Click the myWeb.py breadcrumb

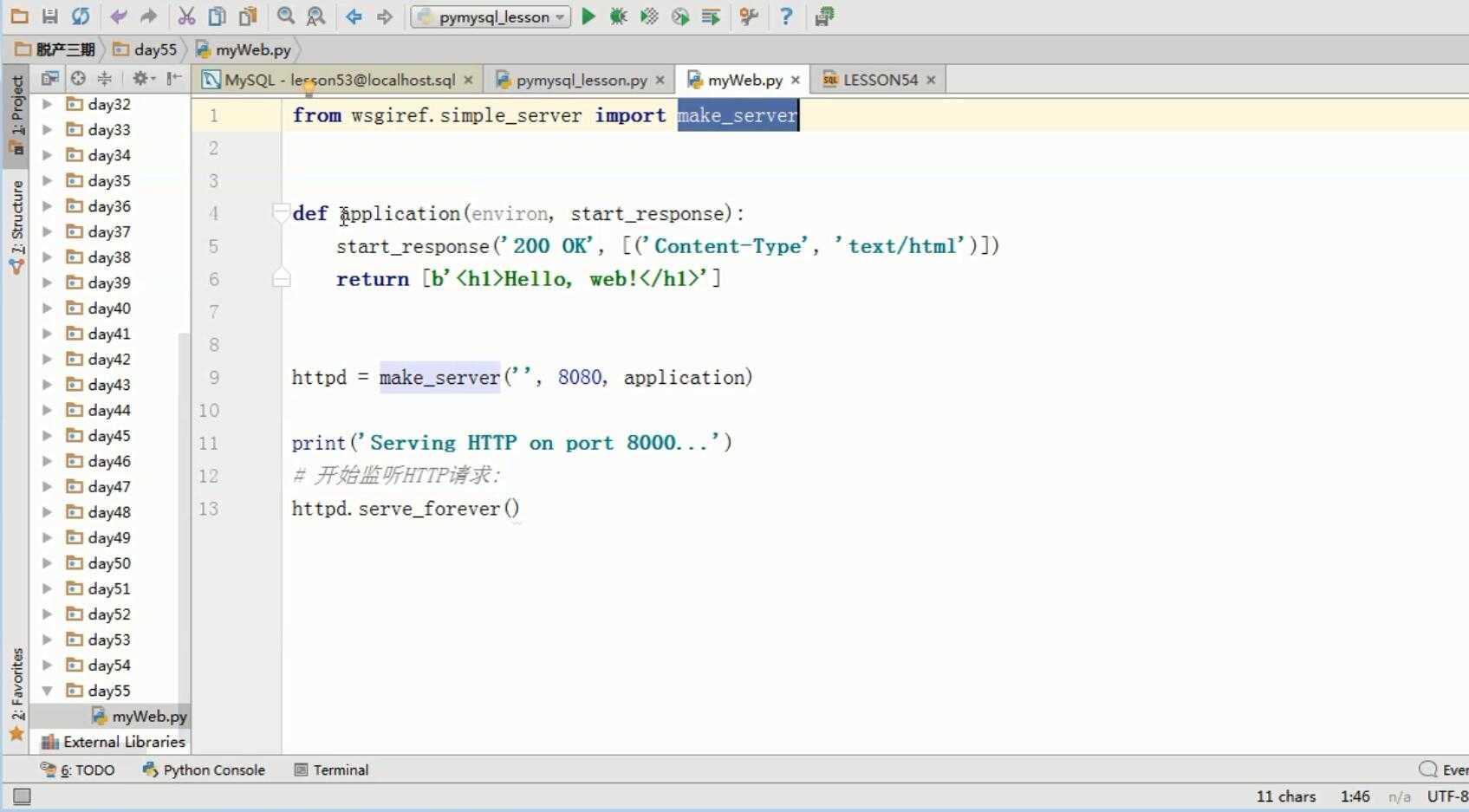coord(244,49)
